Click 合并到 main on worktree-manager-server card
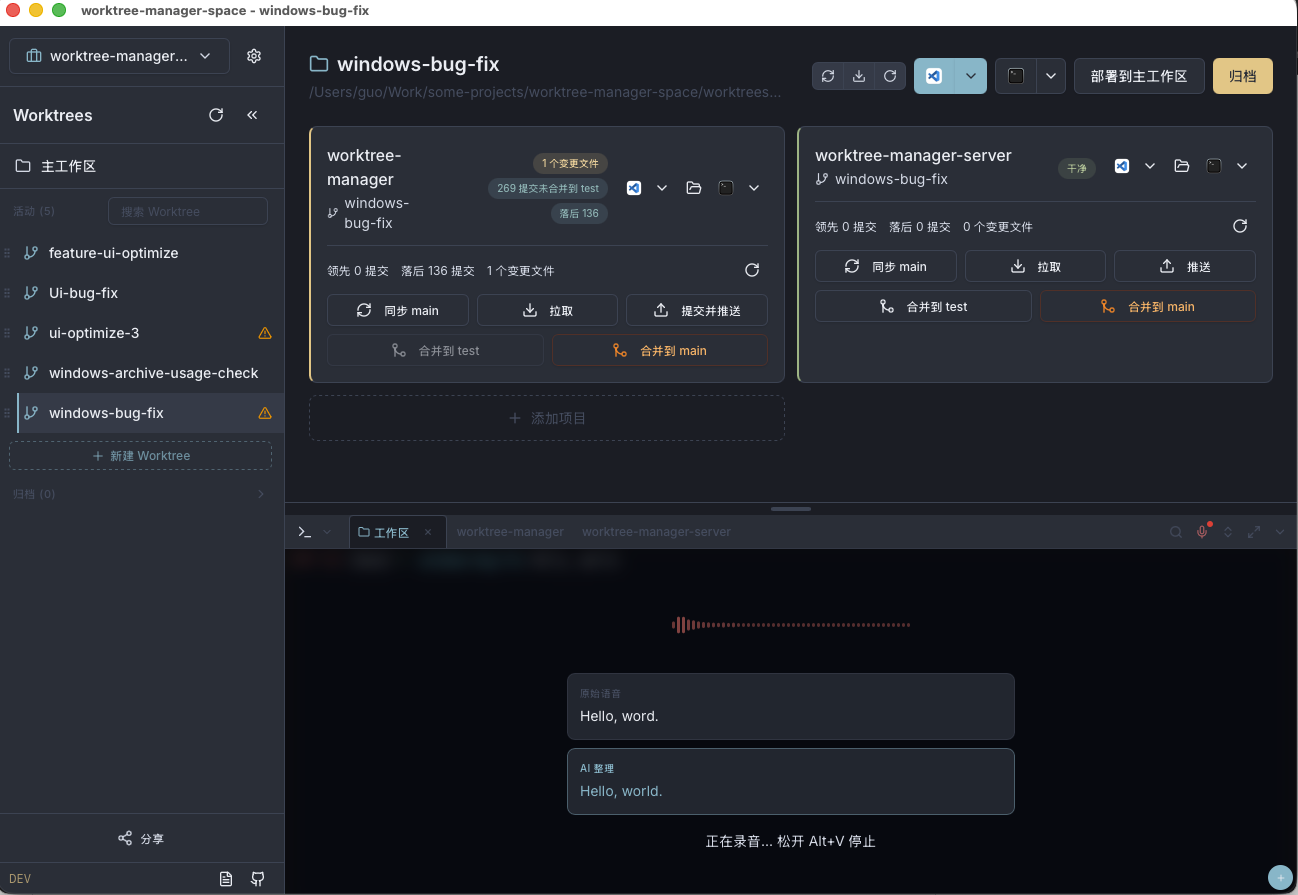The height and width of the screenshot is (895, 1298). point(1148,306)
